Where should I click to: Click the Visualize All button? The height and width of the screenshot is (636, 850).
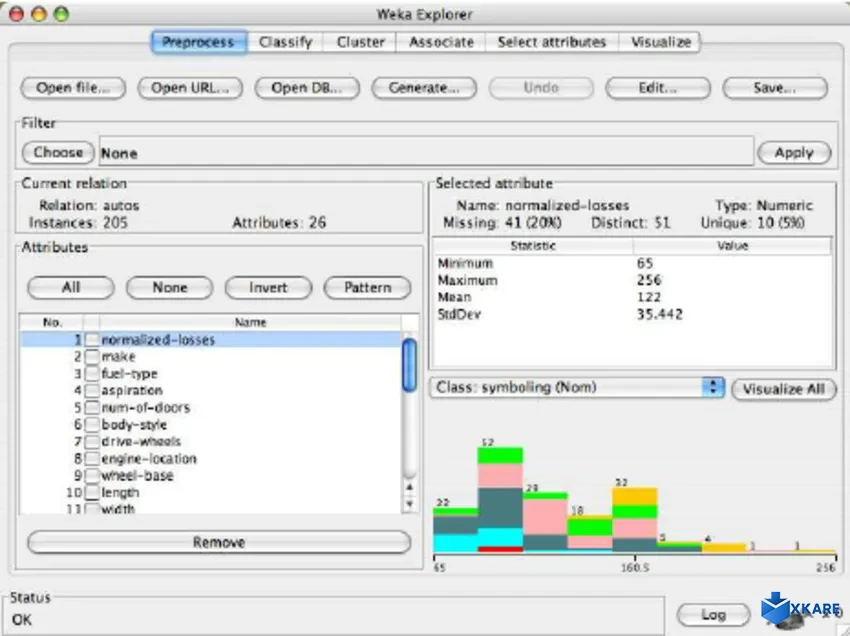point(784,389)
